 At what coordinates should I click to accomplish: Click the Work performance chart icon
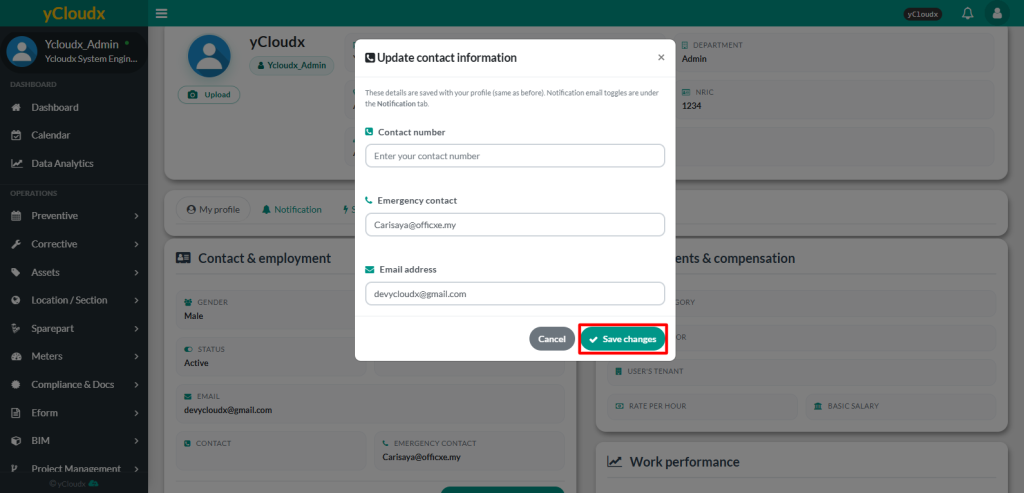615,462
